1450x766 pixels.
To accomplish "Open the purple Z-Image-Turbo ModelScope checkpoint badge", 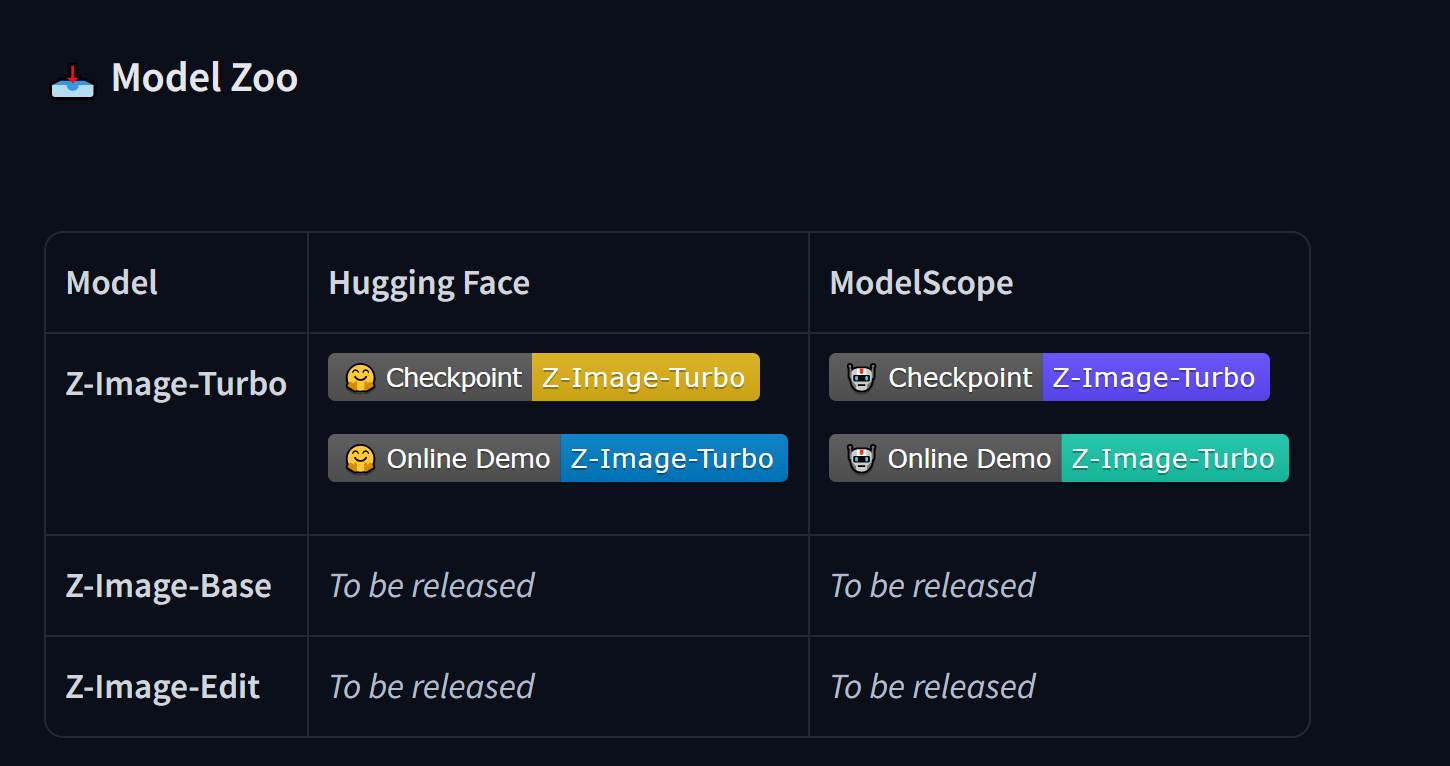I will coord(1156,377).
